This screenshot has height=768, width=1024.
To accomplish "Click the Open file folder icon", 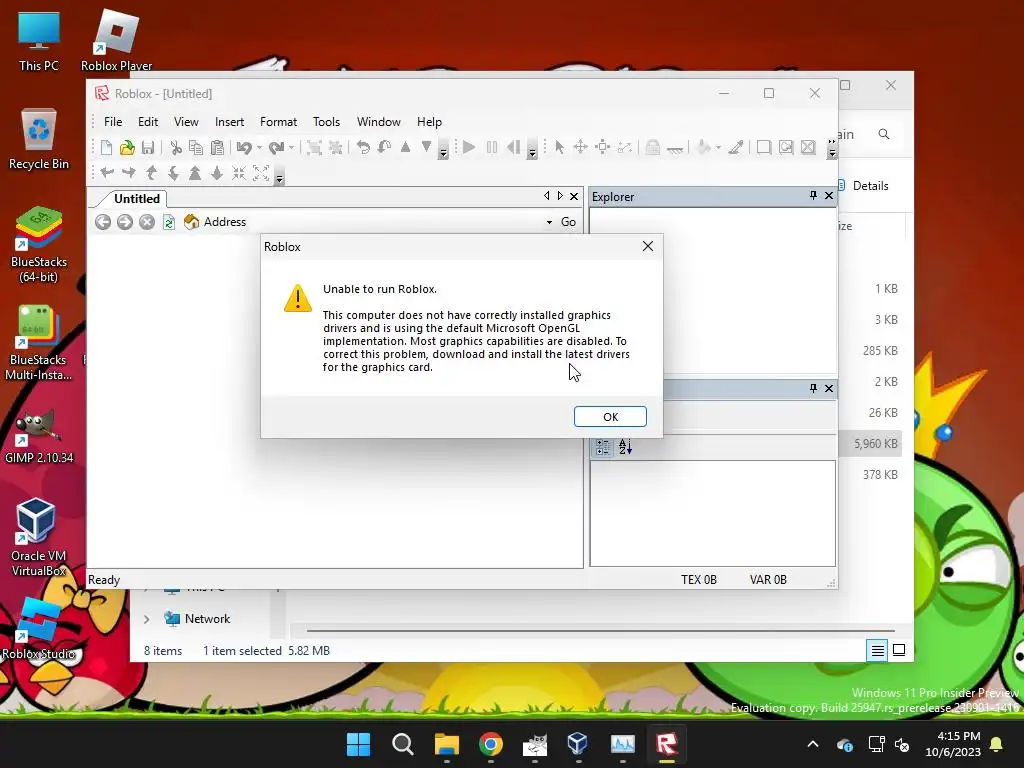I will pyautogui.click(x=127, y=148).
